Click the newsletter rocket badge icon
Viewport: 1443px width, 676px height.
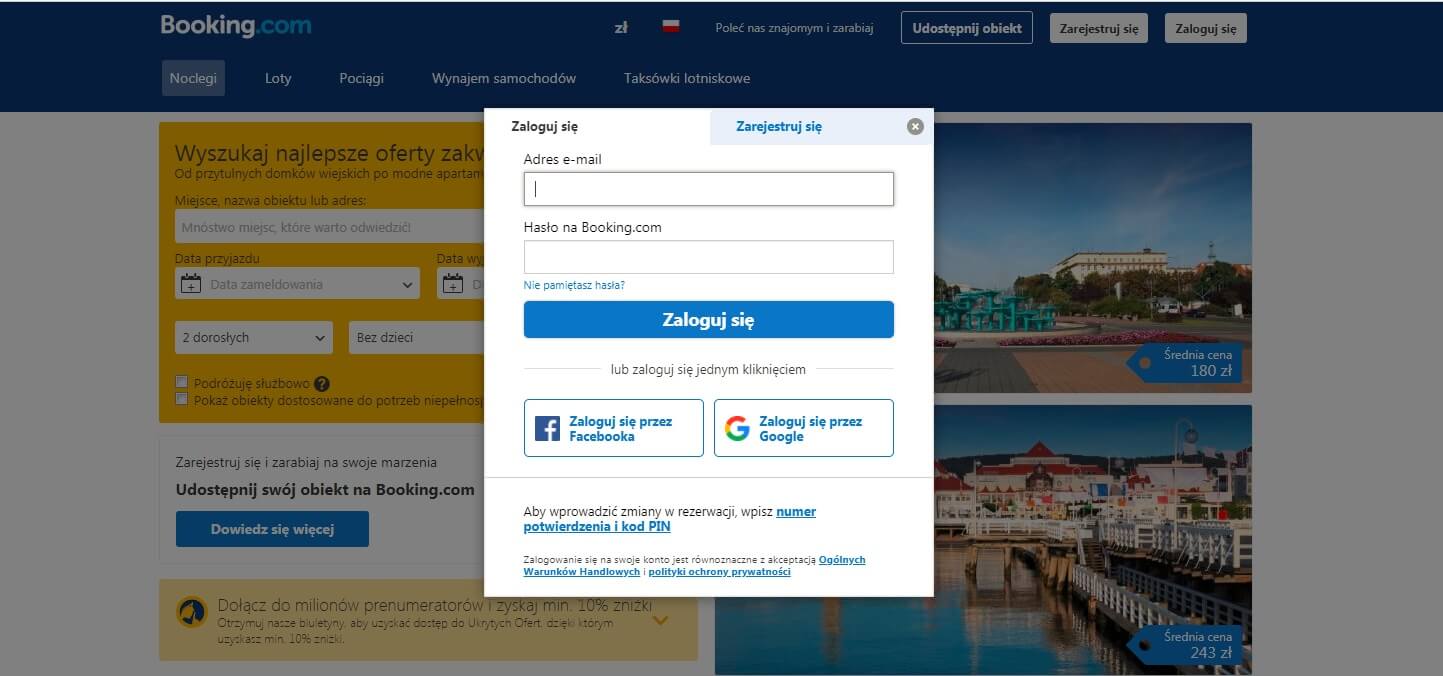pos(192,612)
